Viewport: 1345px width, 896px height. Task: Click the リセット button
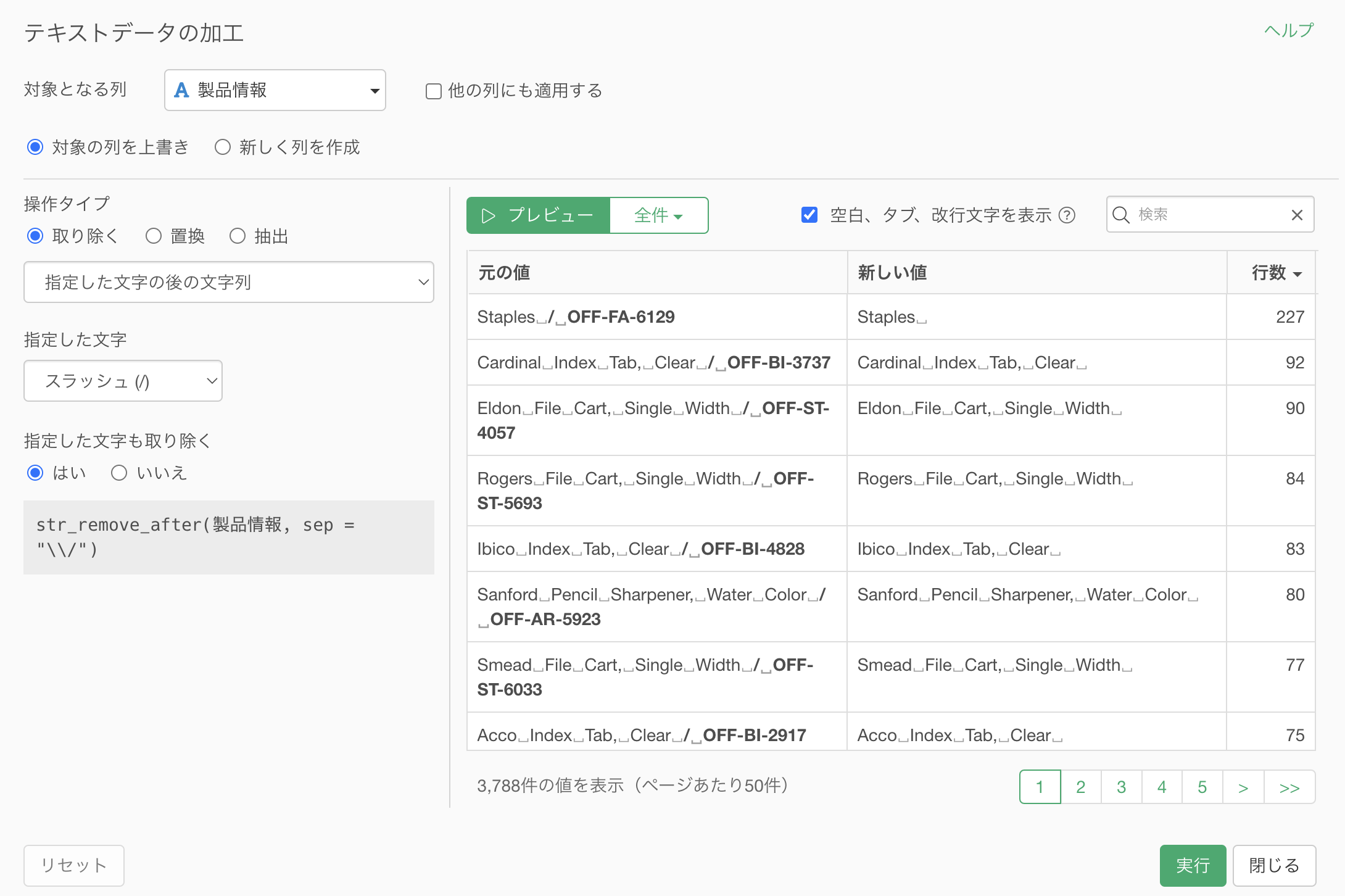74,865
